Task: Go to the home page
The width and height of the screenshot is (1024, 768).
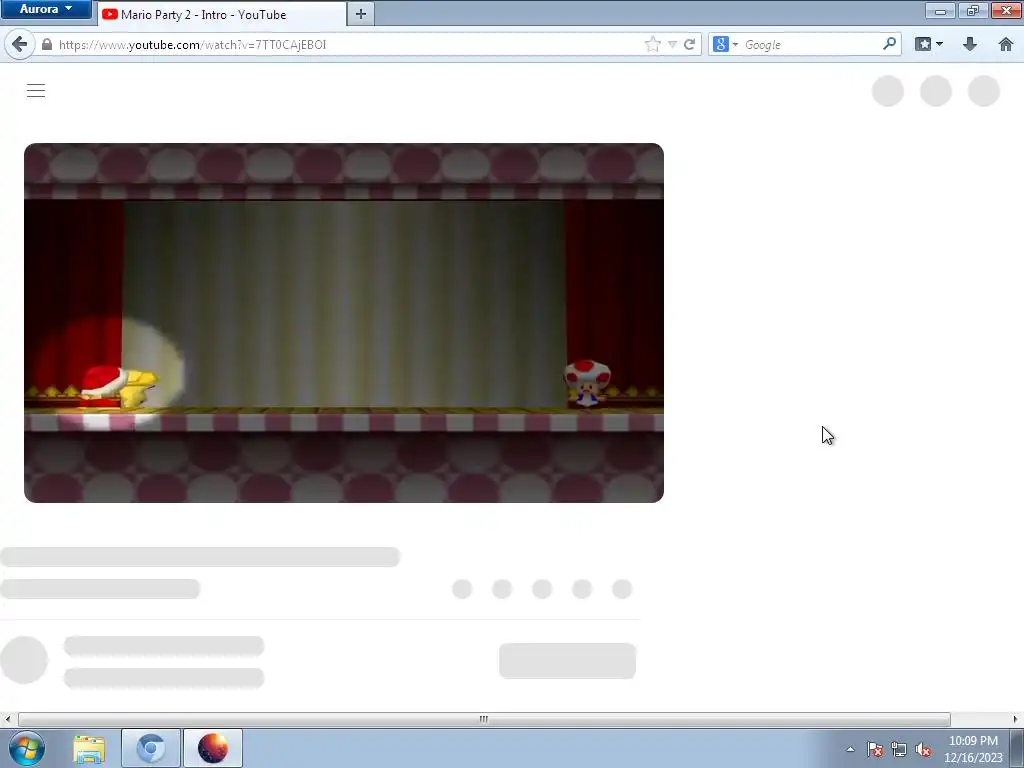Action: point(1006,44)
